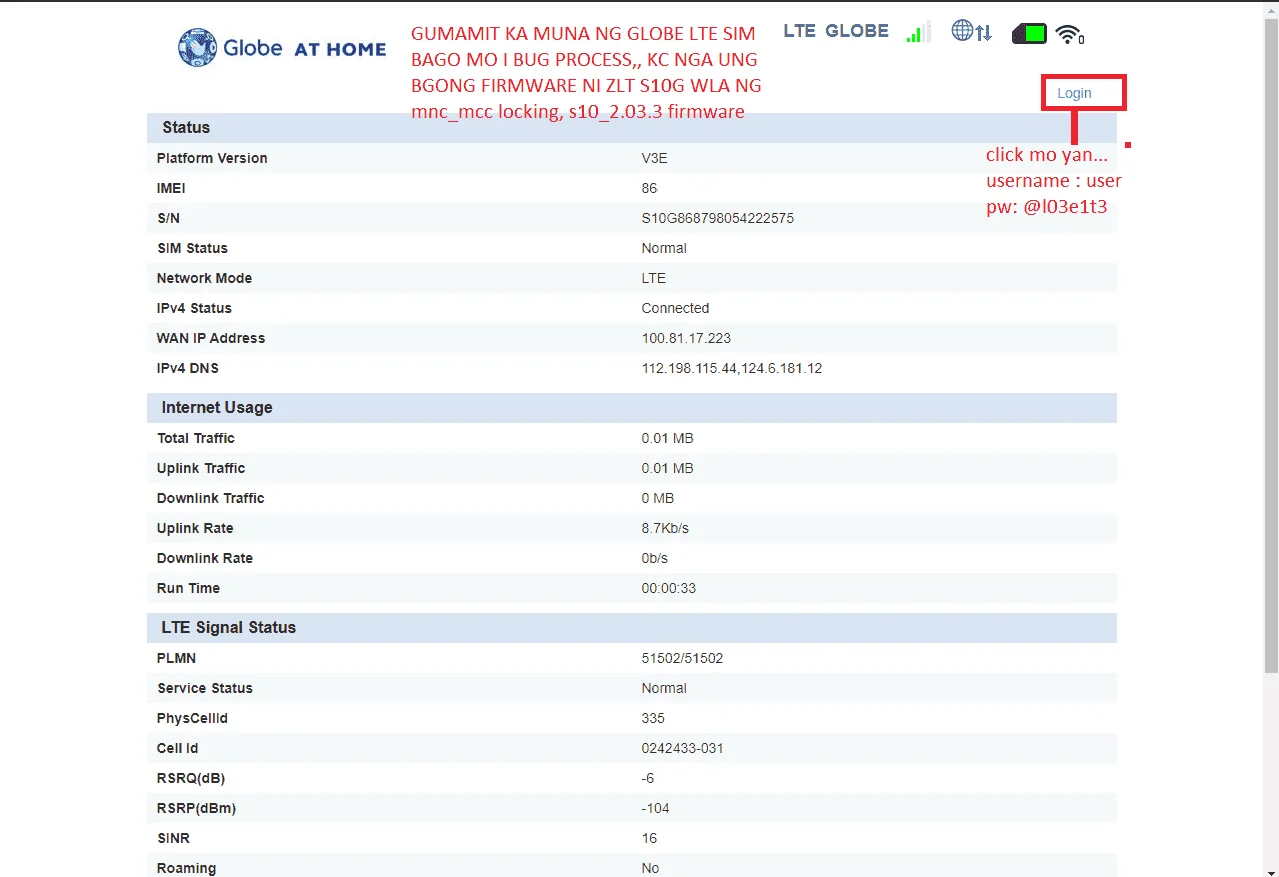Select the RSRQ(dB) value -6

(649, 778)
